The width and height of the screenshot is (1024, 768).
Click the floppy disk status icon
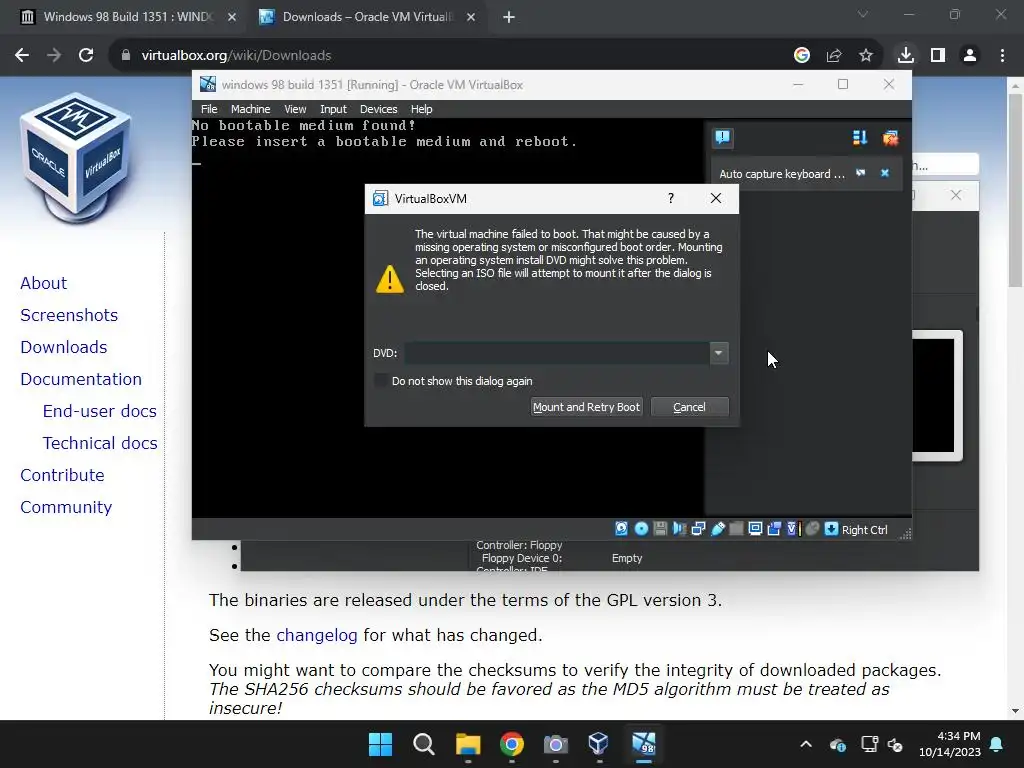click(x=660, y=529)
